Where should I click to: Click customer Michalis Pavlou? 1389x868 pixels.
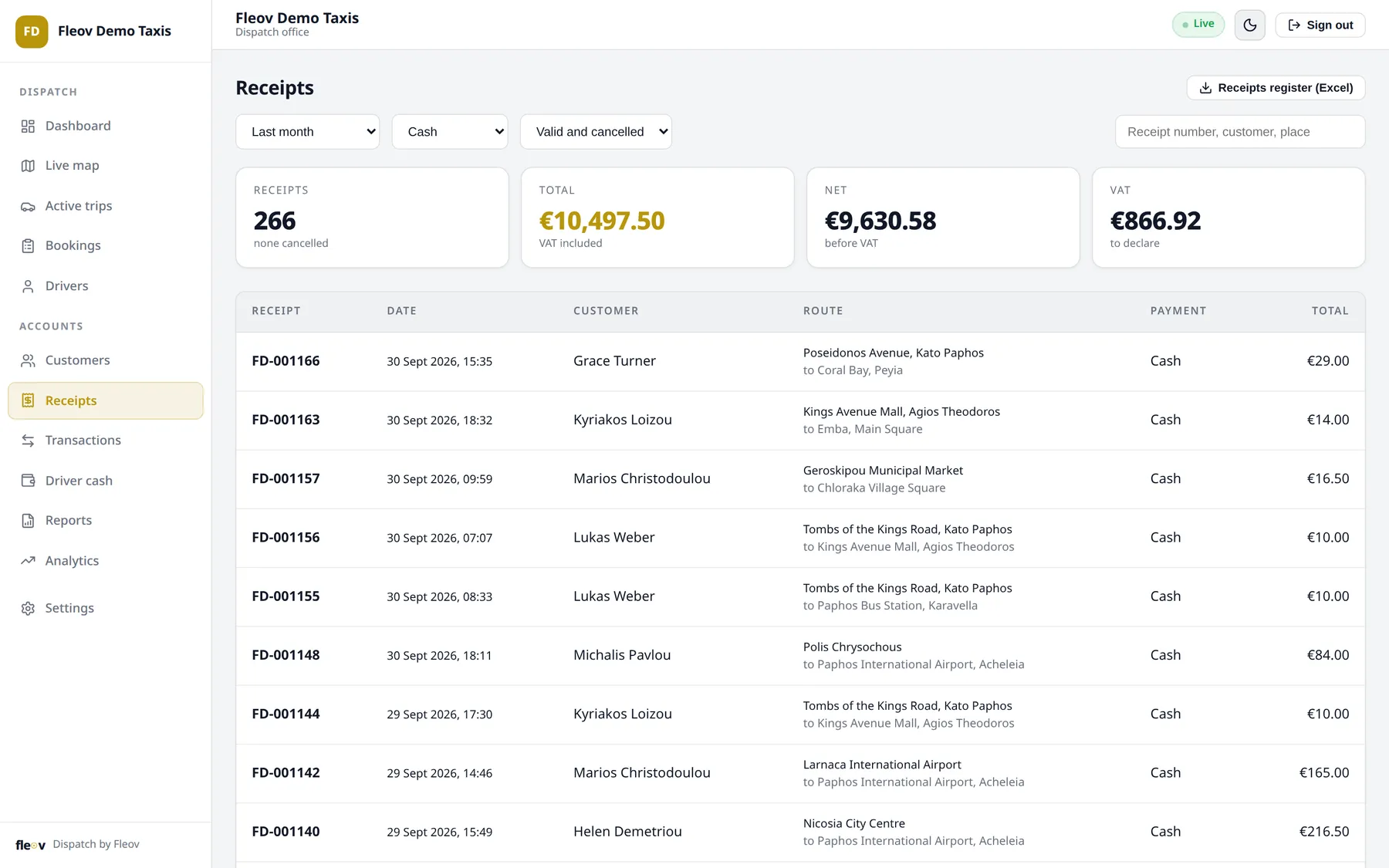tap(622, 655)
